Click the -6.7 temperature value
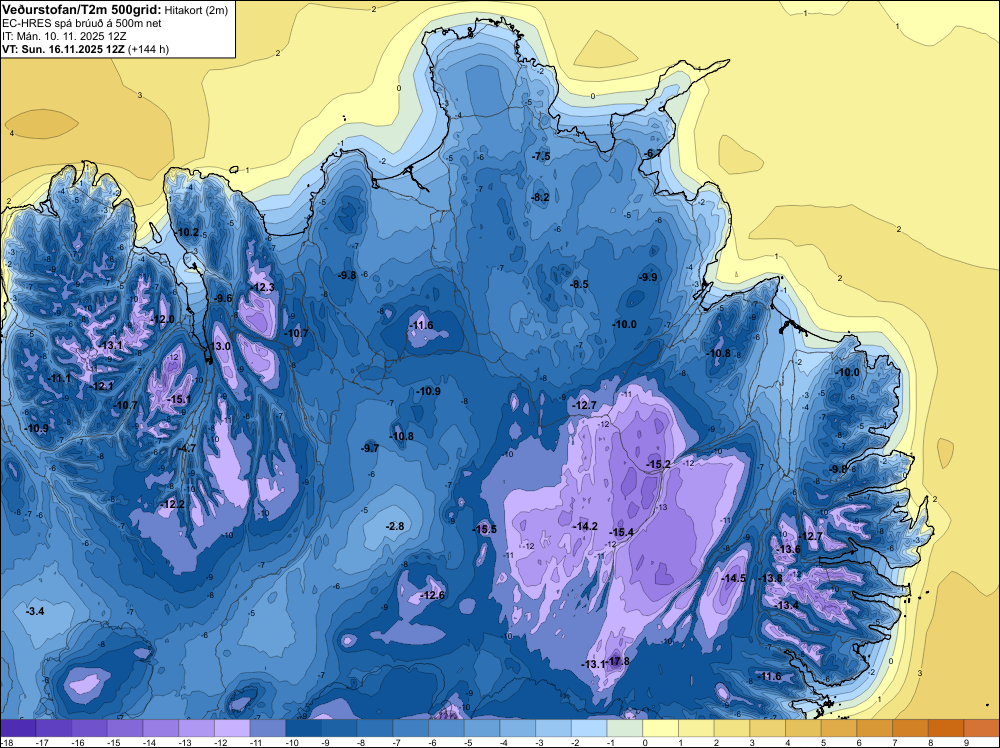1000x748 pixels. 651,154
